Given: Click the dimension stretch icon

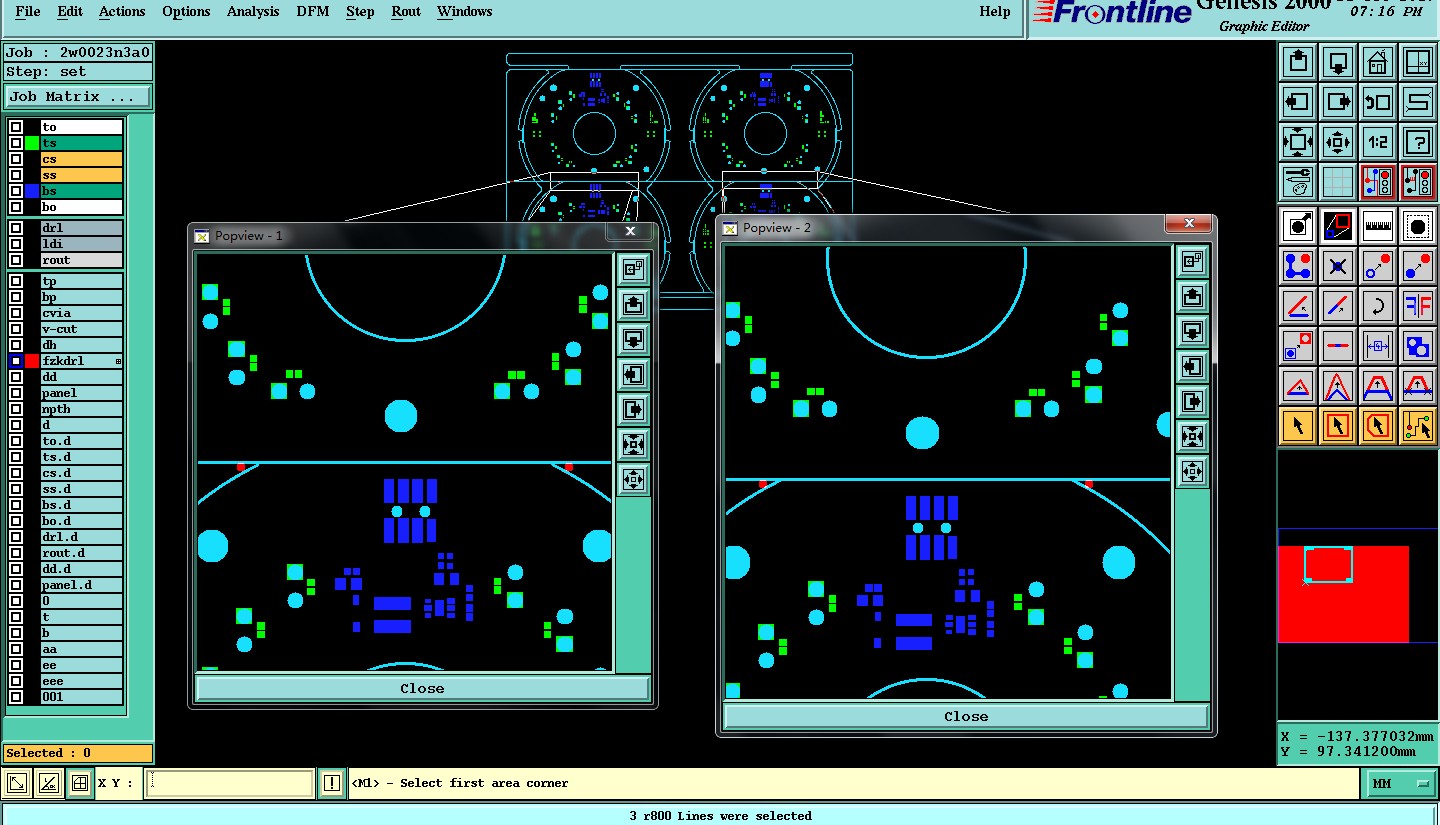Looking at the screenshot, I should (1377, 346).
